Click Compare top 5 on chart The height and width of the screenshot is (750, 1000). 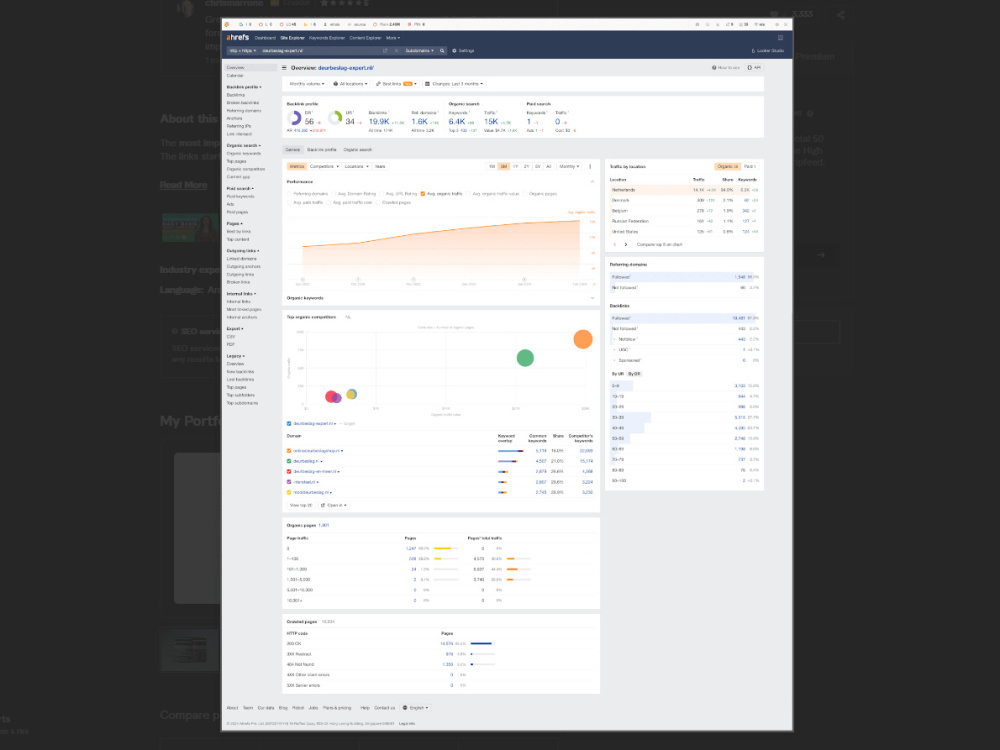click(659, 244)
